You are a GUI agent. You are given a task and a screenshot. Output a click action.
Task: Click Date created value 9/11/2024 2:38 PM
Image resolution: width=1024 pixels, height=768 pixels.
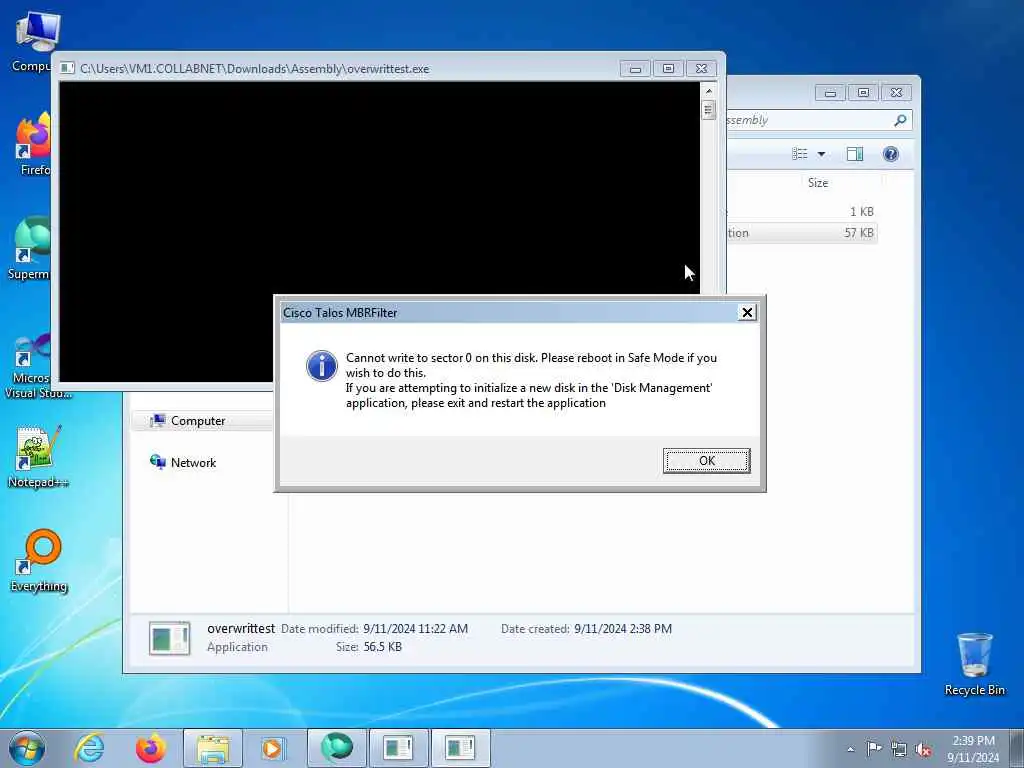[623, 629]
